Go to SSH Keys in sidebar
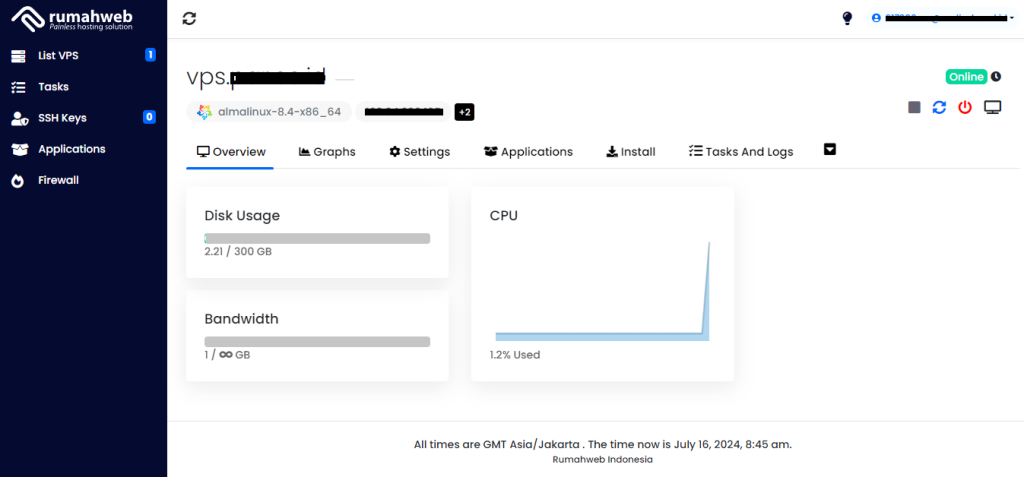This screenshot has height=477, width=1024. (62, 118)
